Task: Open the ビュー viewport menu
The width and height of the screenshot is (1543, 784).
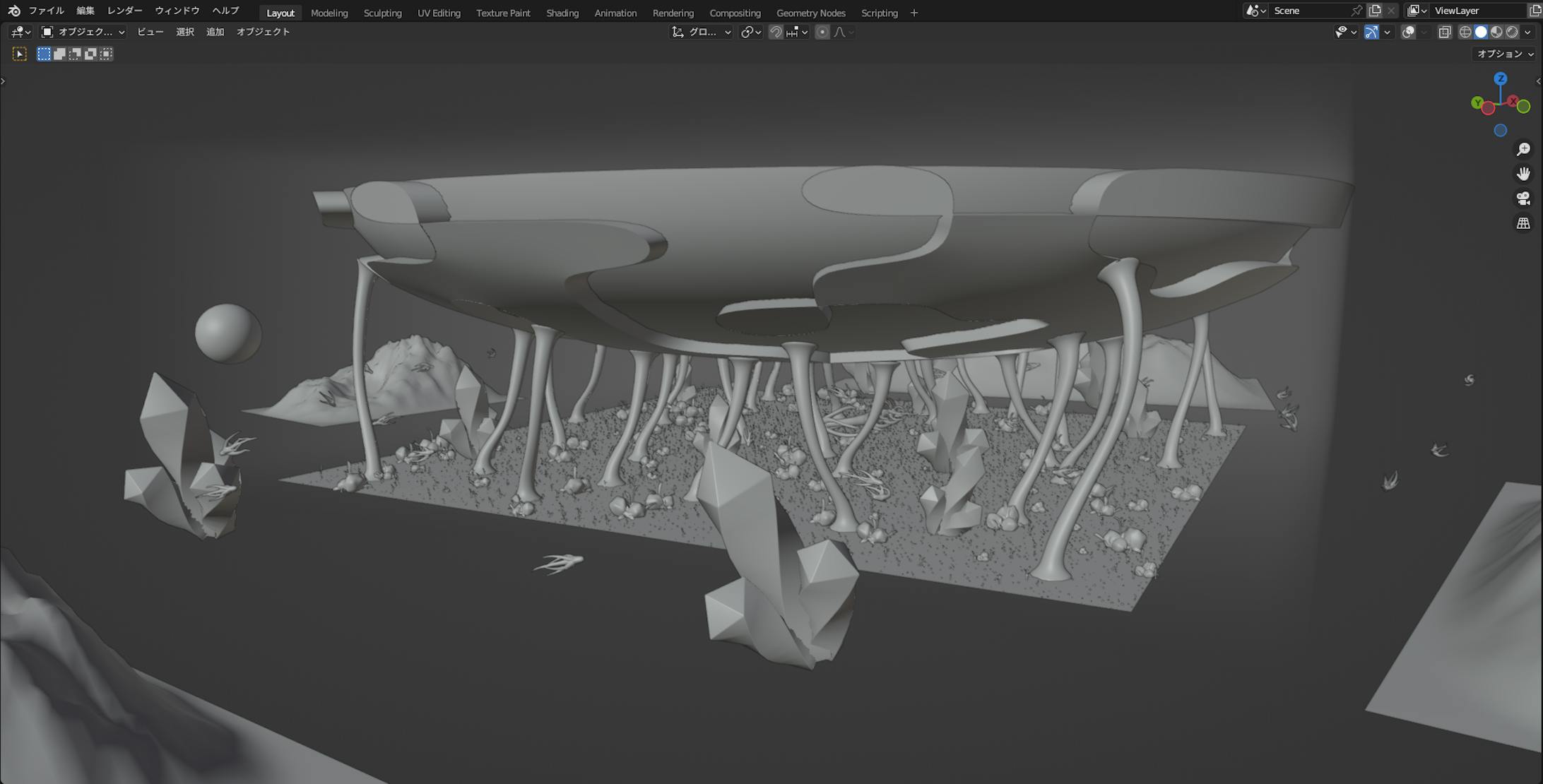Action: point(150,32)
